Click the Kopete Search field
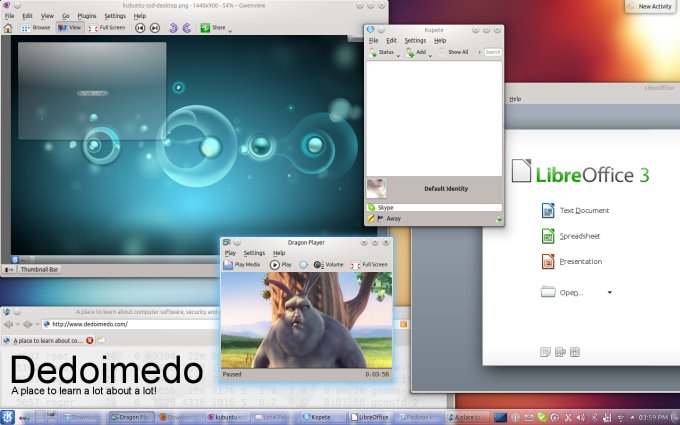680x425 pixels. 493,52
